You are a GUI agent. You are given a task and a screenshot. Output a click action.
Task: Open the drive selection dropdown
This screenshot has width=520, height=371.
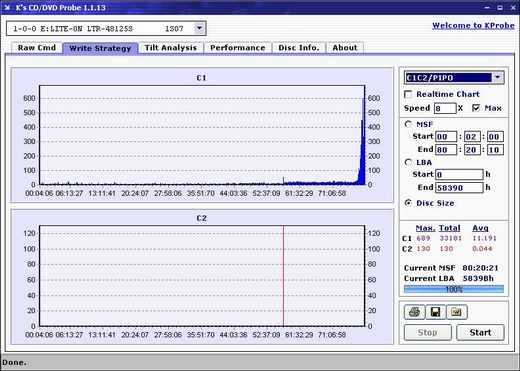point(199,28)
